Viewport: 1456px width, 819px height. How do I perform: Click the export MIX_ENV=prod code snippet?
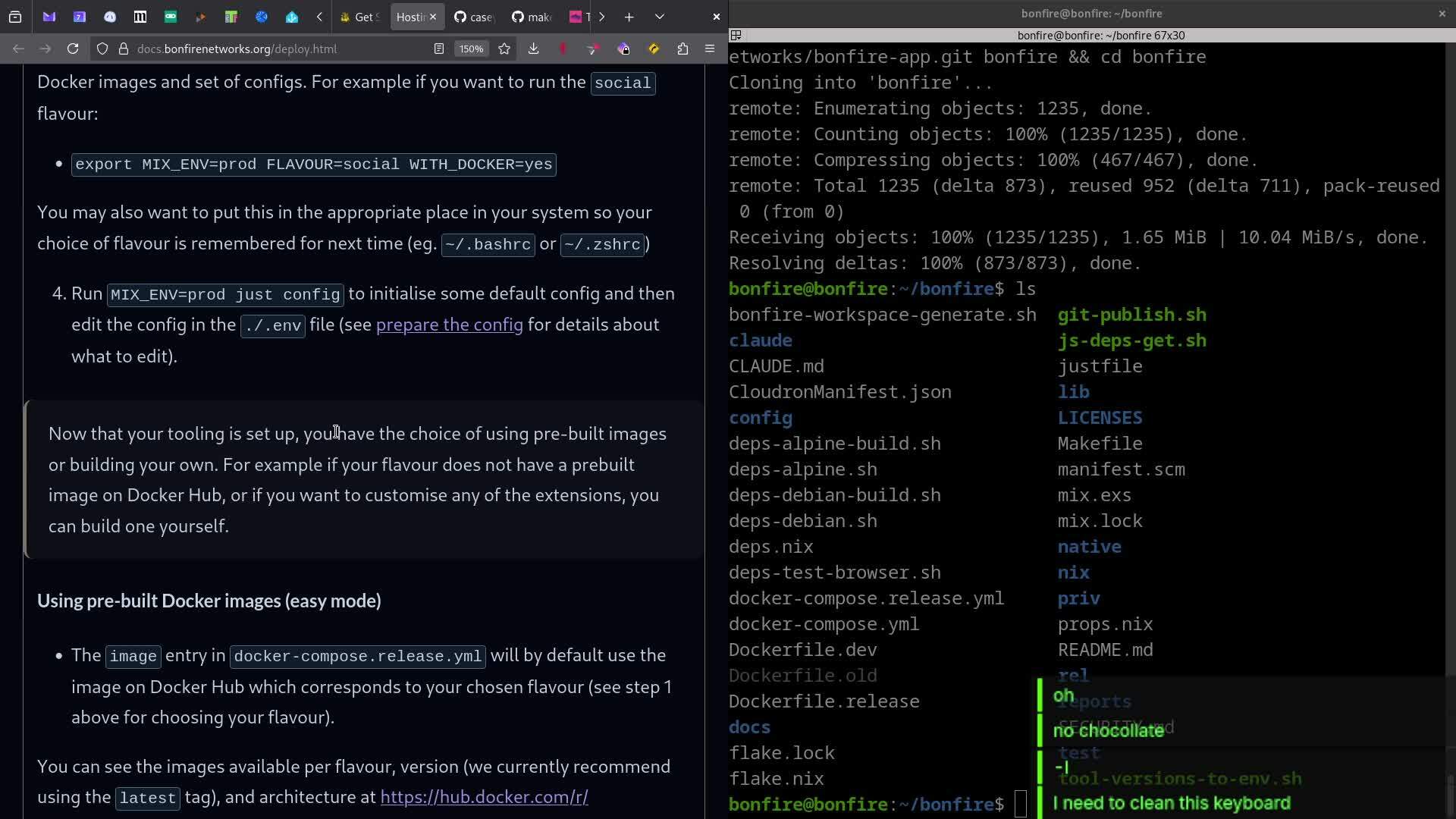tap(314, 165)
